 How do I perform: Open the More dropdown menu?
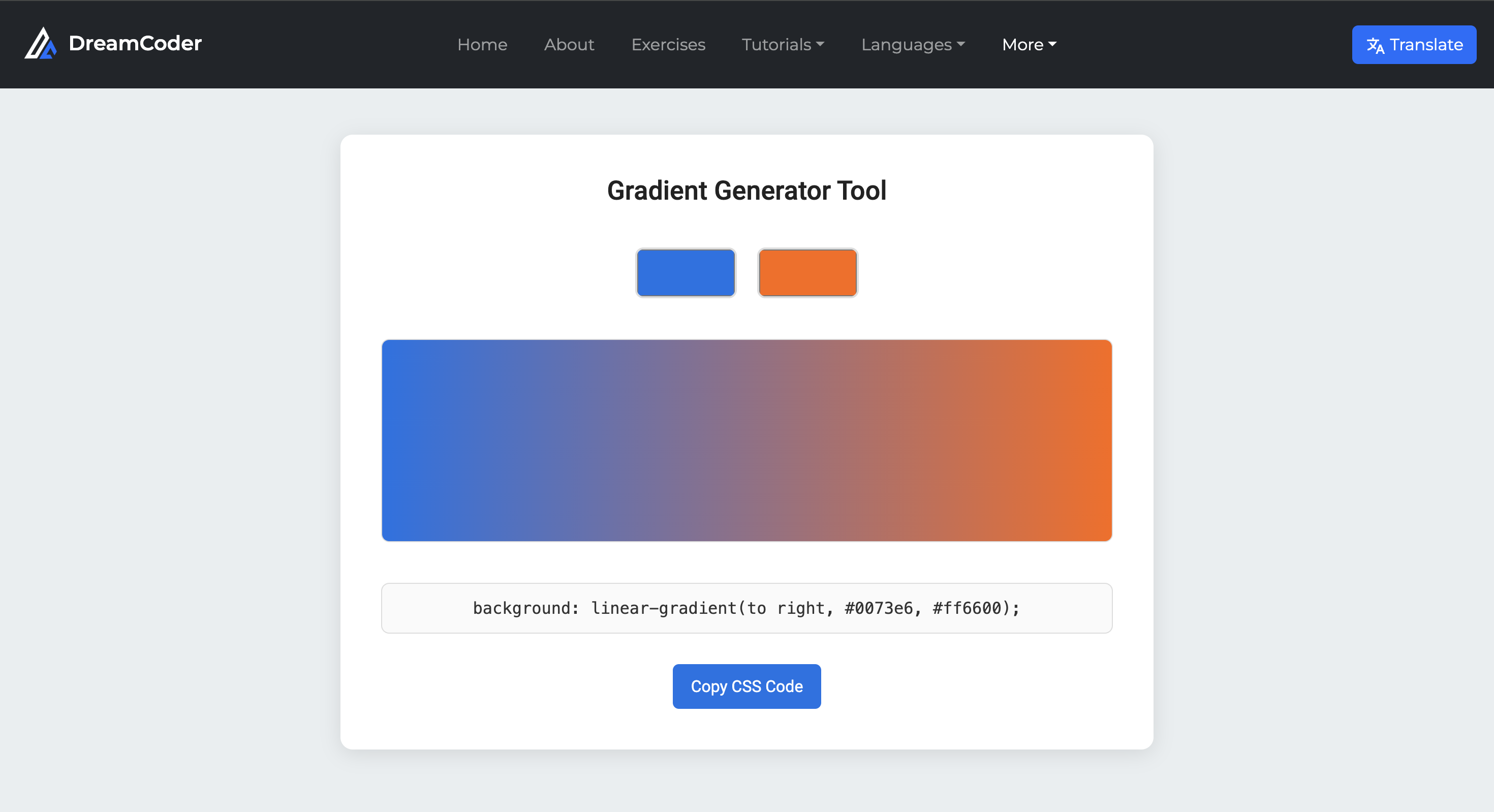(1029, 45)
